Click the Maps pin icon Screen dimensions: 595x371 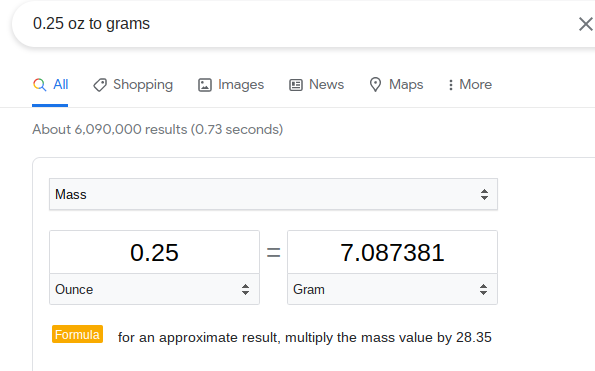[x=375, y=85]
